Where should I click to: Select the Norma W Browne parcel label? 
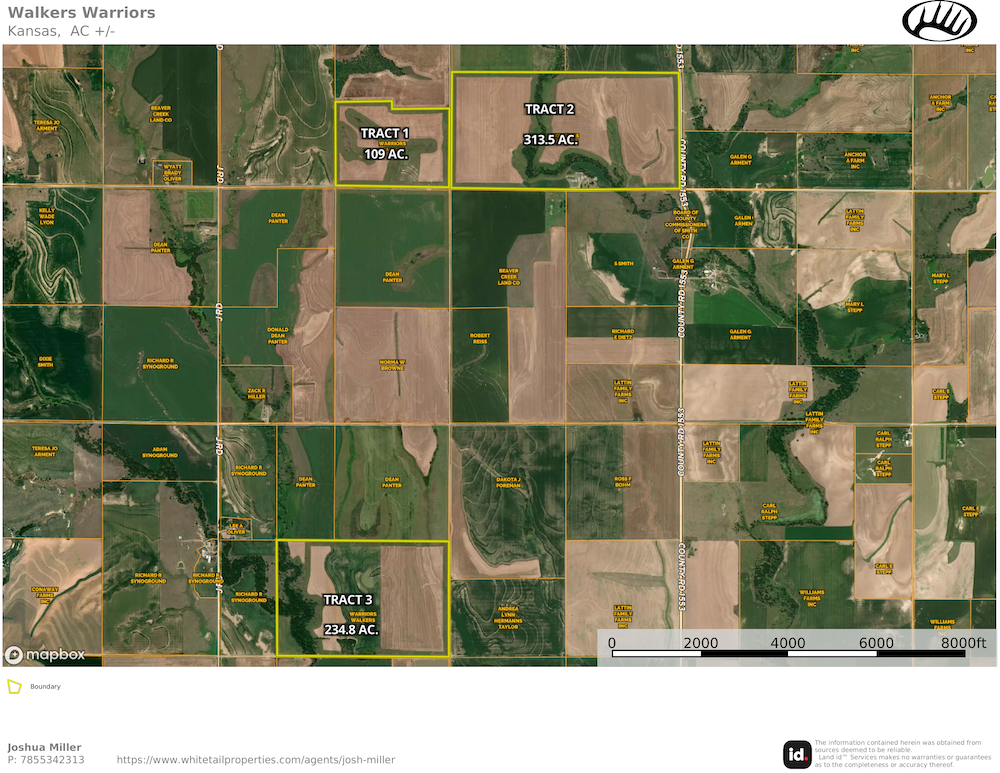click(392, 364)
